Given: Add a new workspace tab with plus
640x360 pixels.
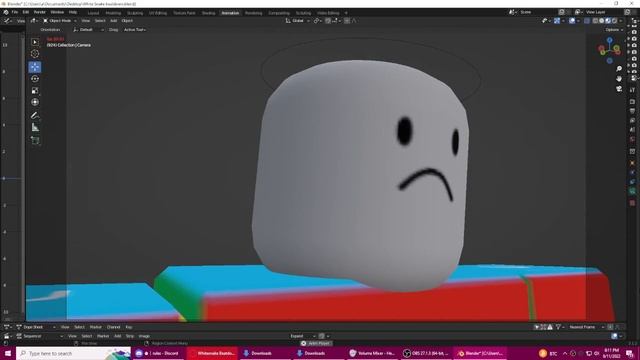Looking at the screenshot, I should [346, 13].
